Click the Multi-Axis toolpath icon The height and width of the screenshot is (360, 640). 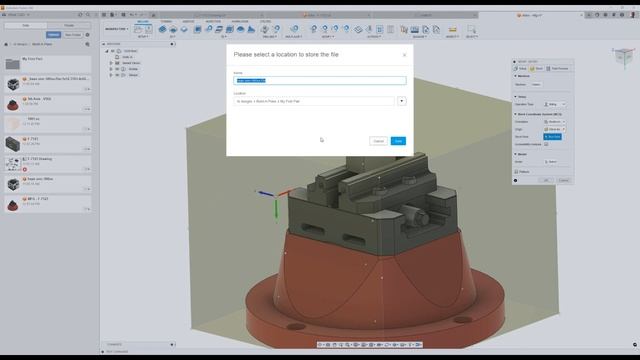coord(294,29)
